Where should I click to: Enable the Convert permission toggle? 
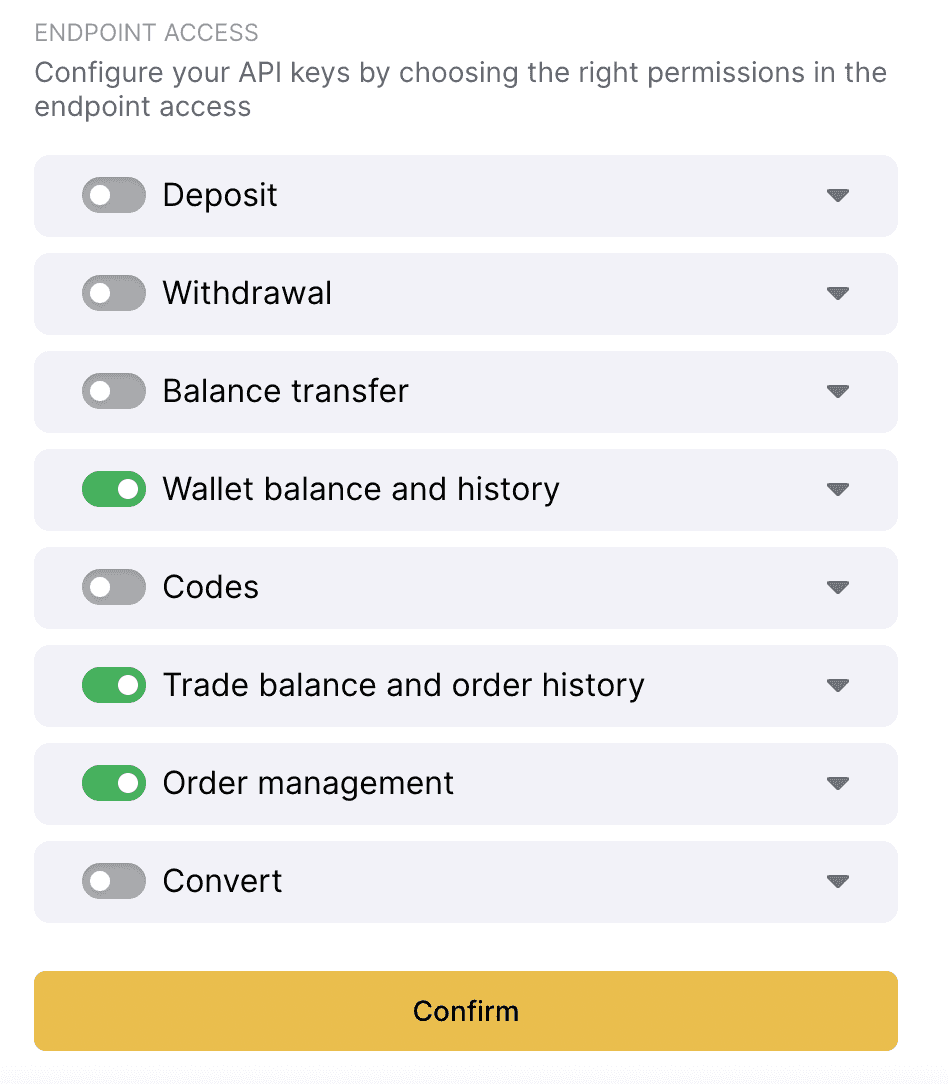[x=113, y=881]
